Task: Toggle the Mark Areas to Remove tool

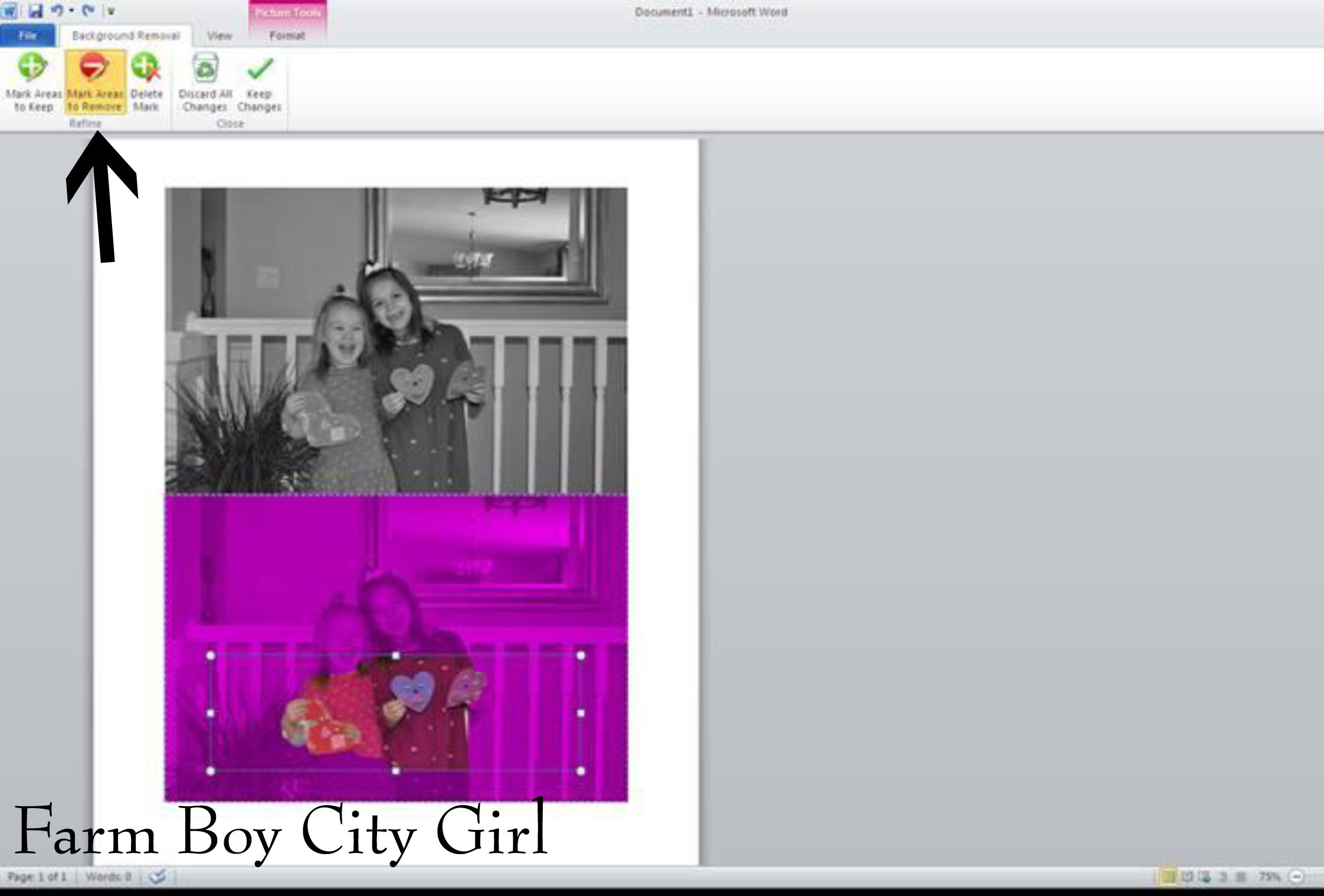Action: 94,83
